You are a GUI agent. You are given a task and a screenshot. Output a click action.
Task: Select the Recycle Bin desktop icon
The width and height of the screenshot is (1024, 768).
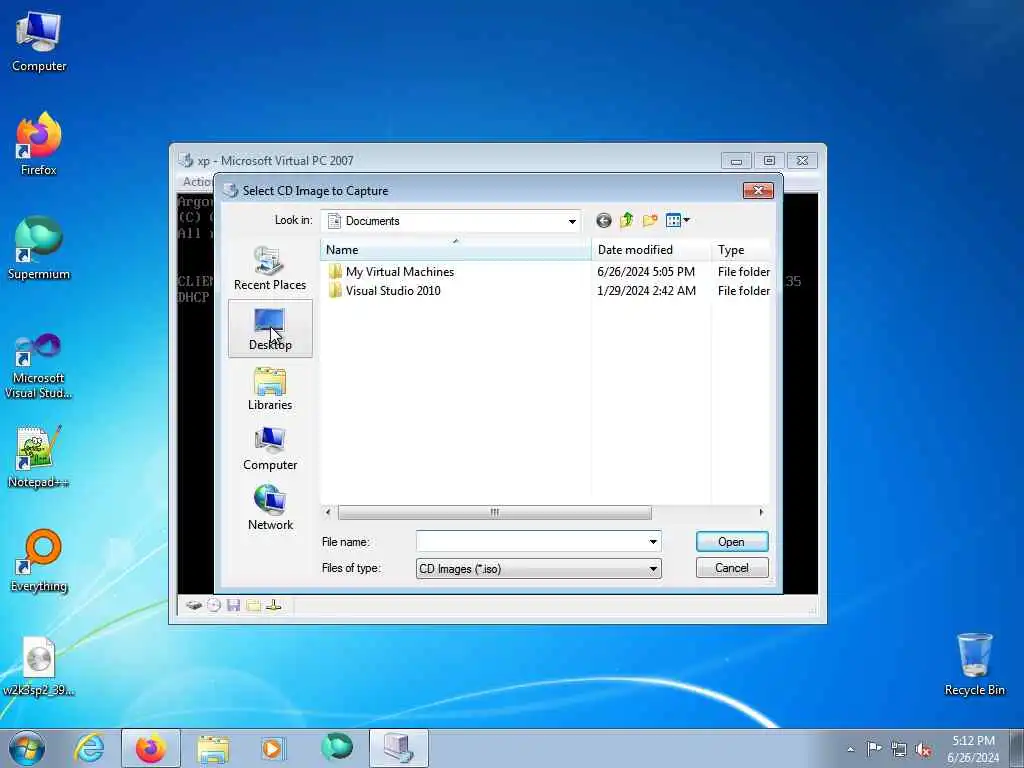tap(974, 665)
